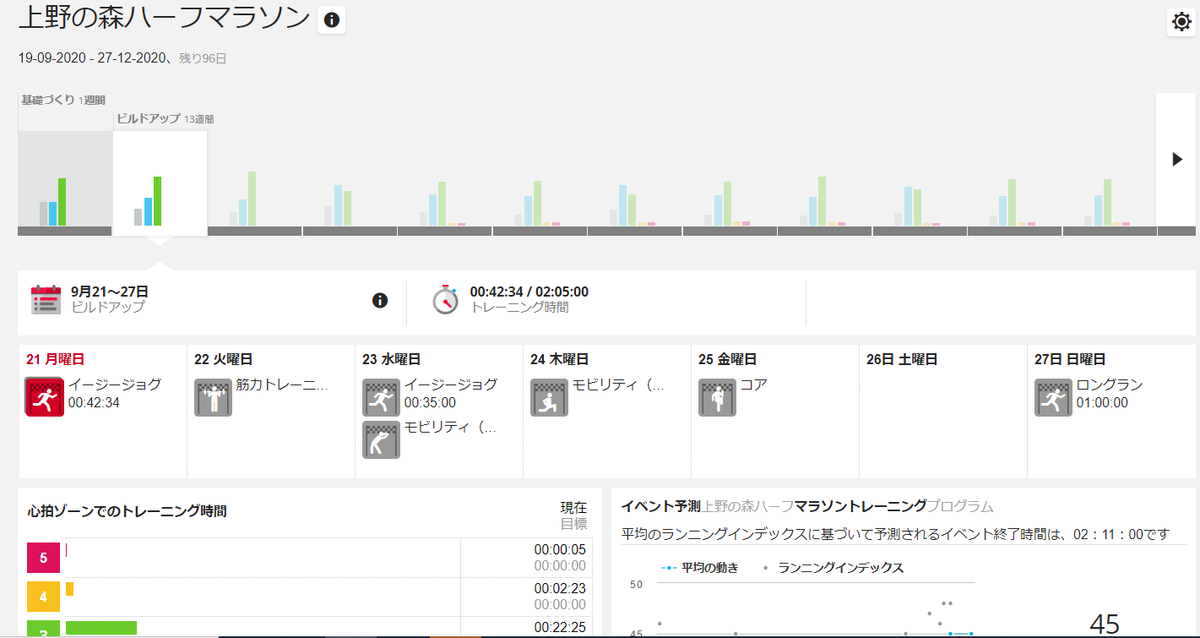This screenshot has height=638, width=1200.
Task: Open info icon for ビルドアップ week
Action: [380, 300]
